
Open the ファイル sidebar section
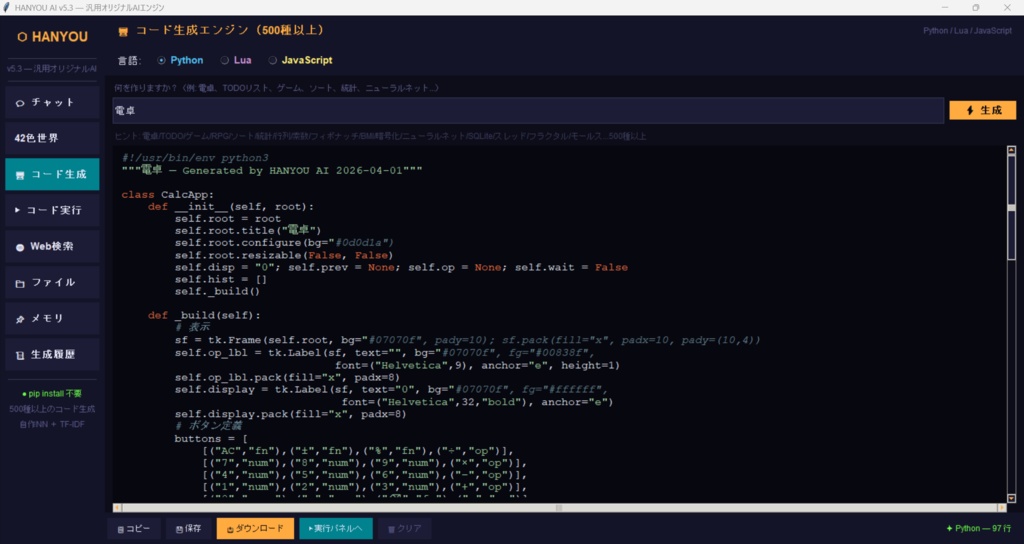tap(52, 282)
